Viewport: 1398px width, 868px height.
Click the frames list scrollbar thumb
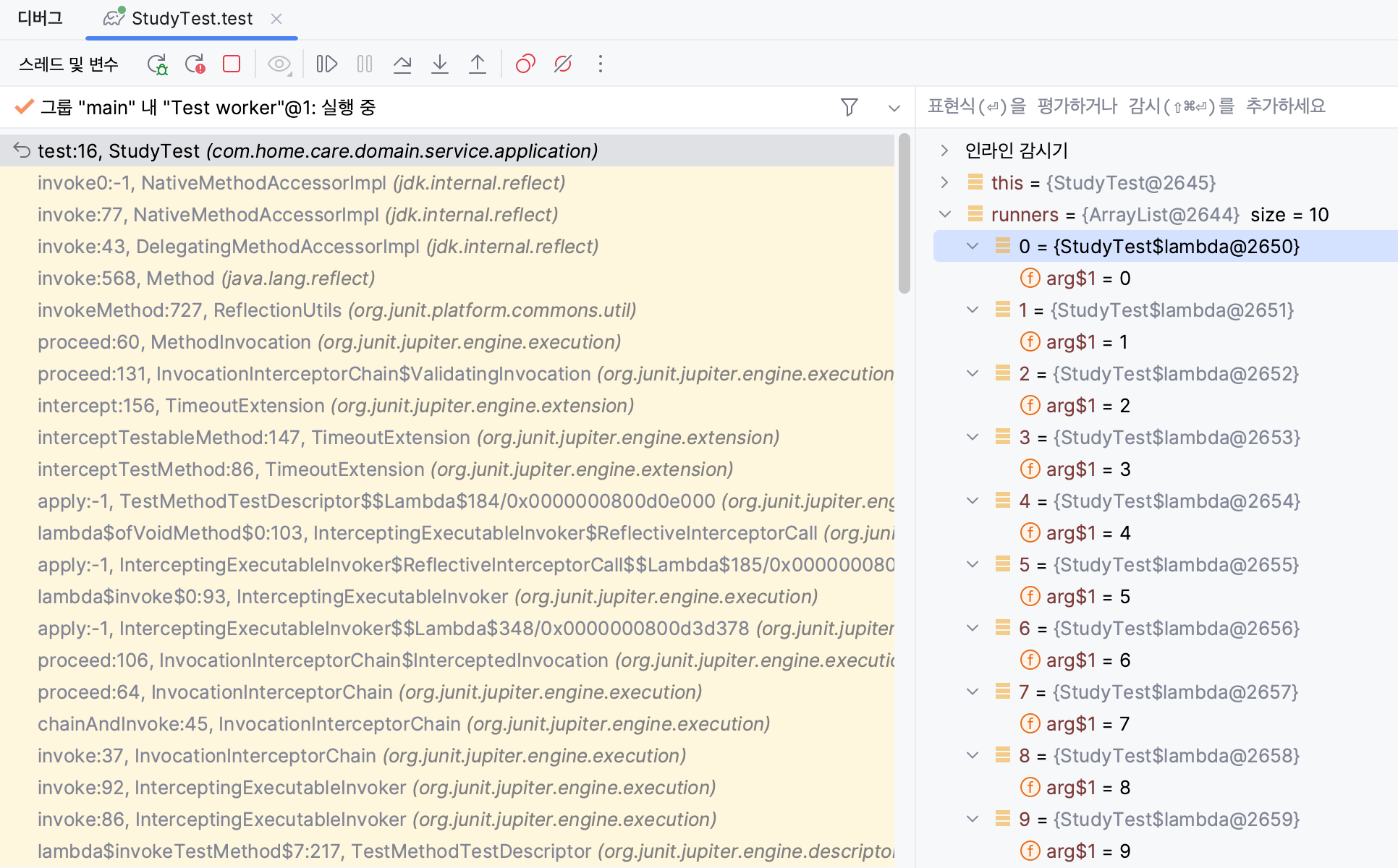tap(904, 213)
